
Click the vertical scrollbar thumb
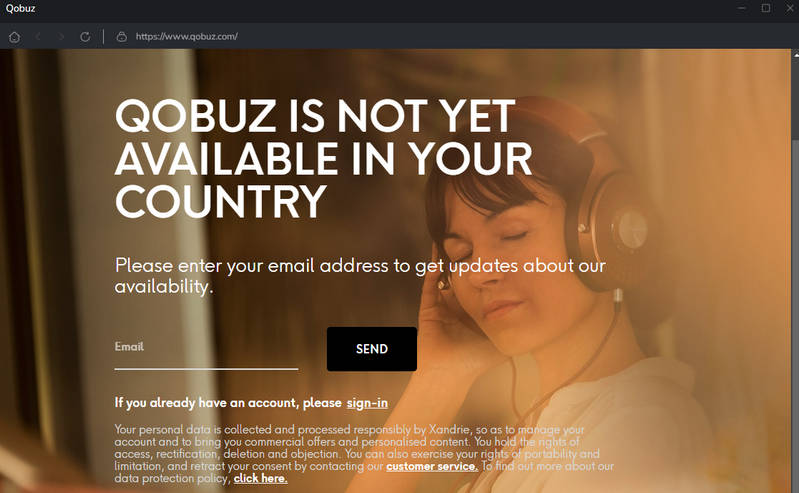click(x=795, y=98)
